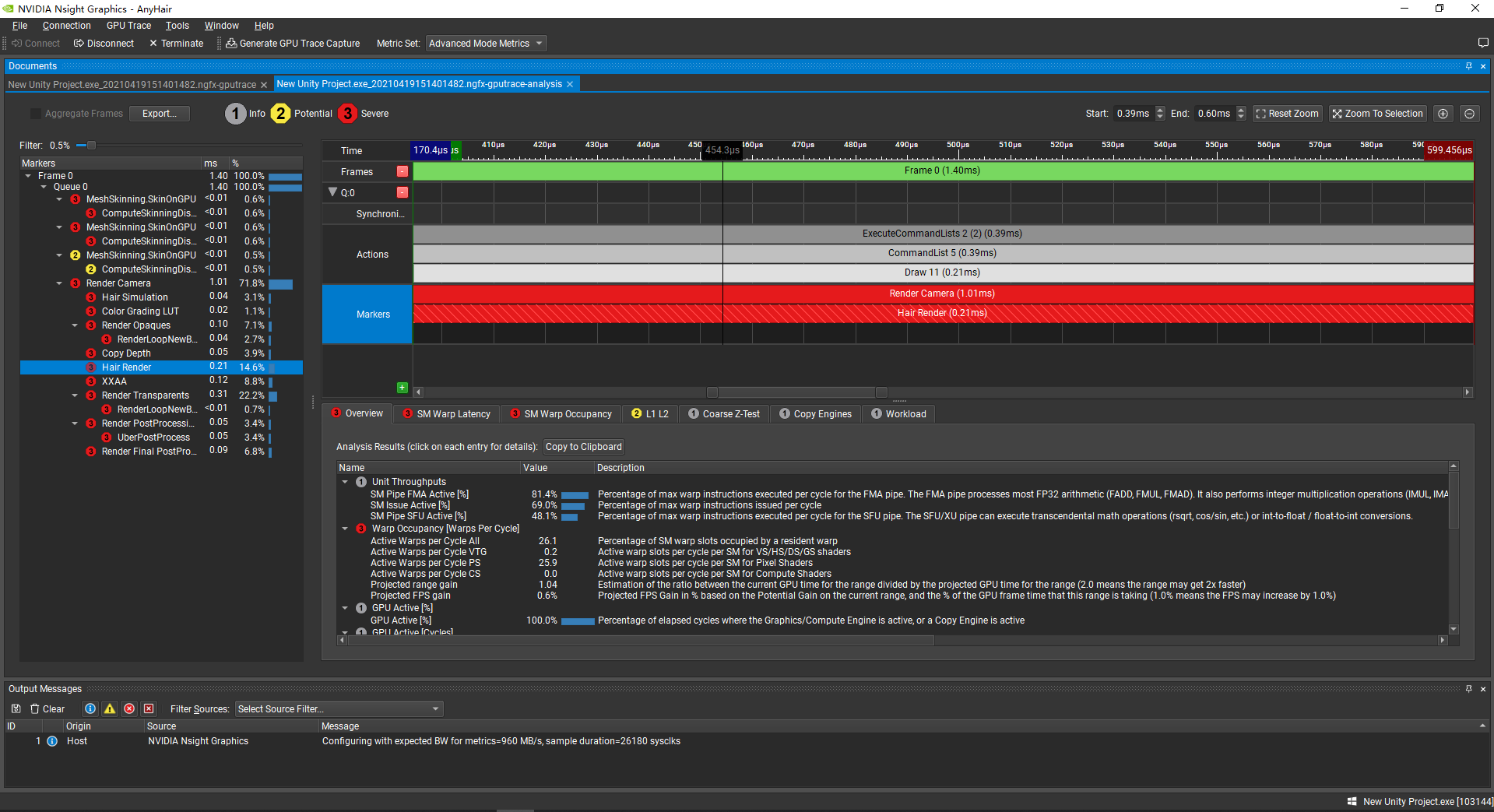Switch to the Coarse Z-Test tab
This screenshot has height=812, width=1494.
pos(724,414)
